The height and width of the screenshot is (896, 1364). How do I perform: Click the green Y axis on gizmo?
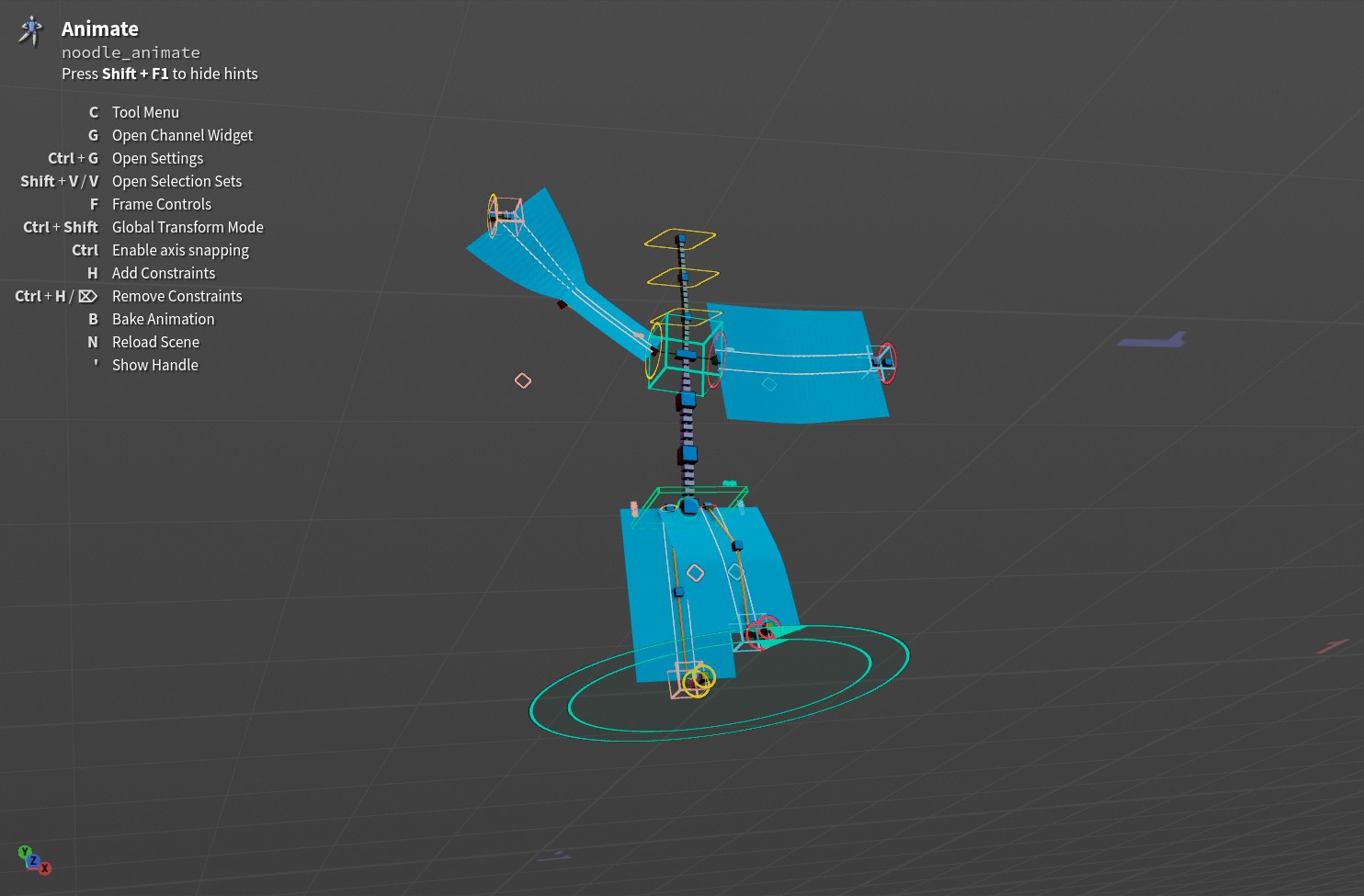(x=25, y=852)
